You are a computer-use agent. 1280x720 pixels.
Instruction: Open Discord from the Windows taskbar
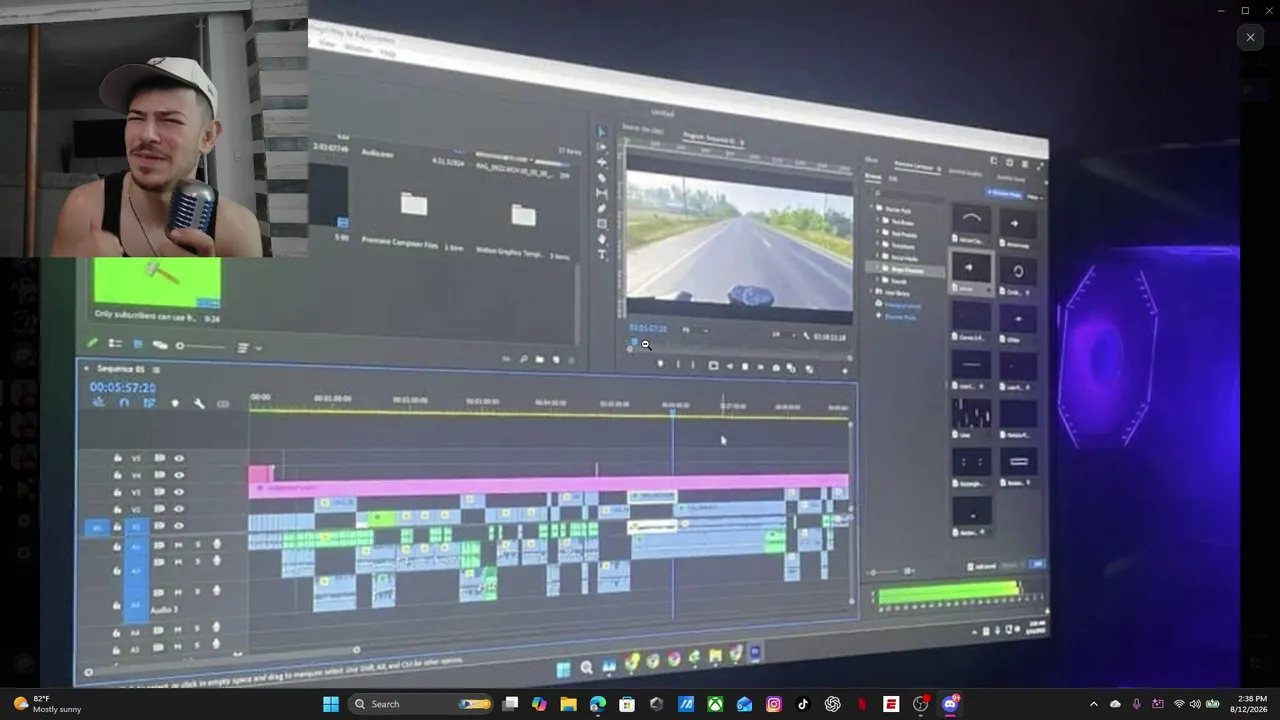coord(950,704)
